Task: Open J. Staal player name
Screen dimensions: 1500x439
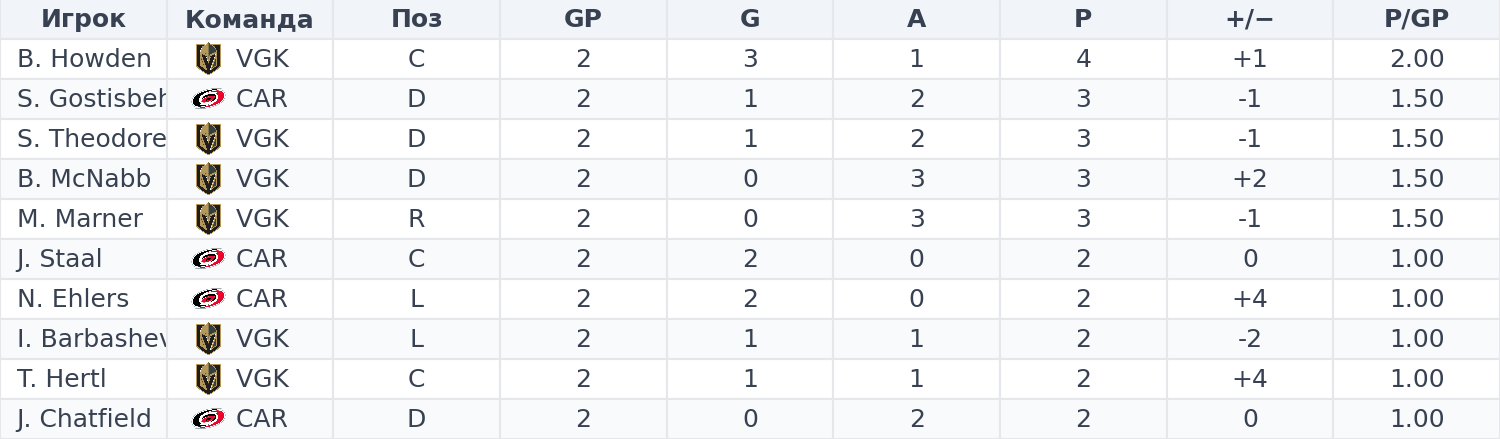Action: pos(60,259)
